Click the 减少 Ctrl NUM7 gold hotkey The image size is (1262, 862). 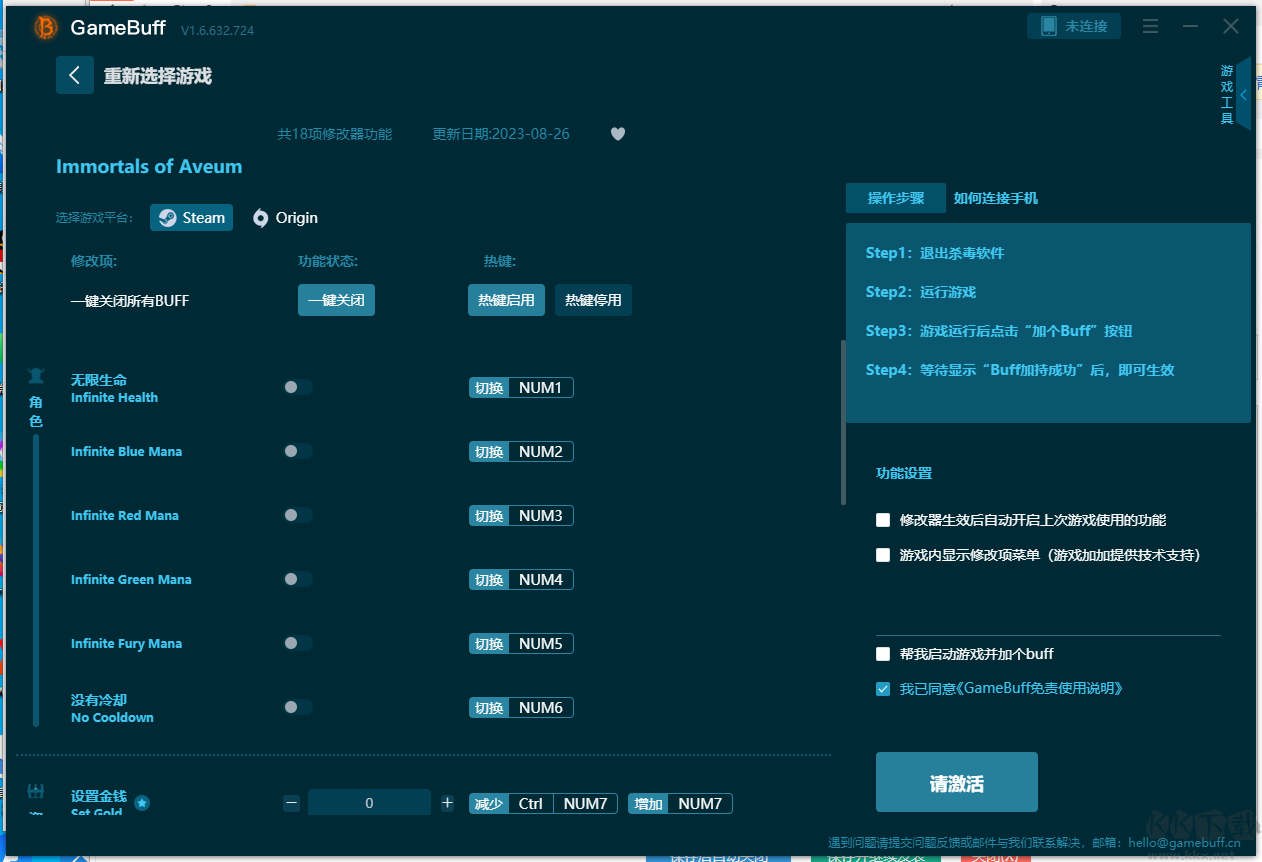543,804
